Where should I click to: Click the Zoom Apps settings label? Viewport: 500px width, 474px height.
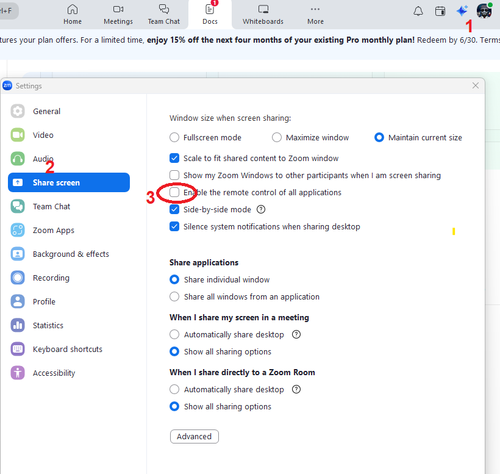coord(53,230)
